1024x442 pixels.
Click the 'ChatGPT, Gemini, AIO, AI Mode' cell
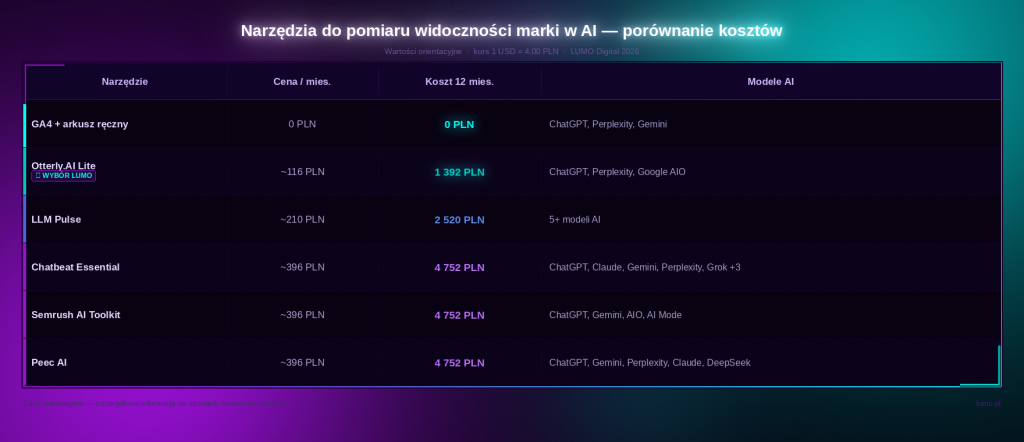[x=615, y=315]
